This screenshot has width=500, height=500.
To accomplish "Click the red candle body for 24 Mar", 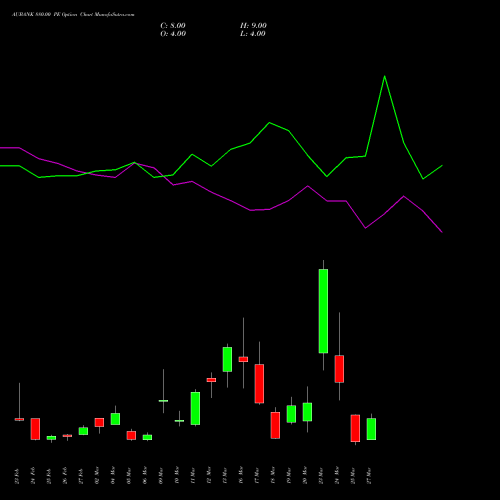I will click(339, 369).
